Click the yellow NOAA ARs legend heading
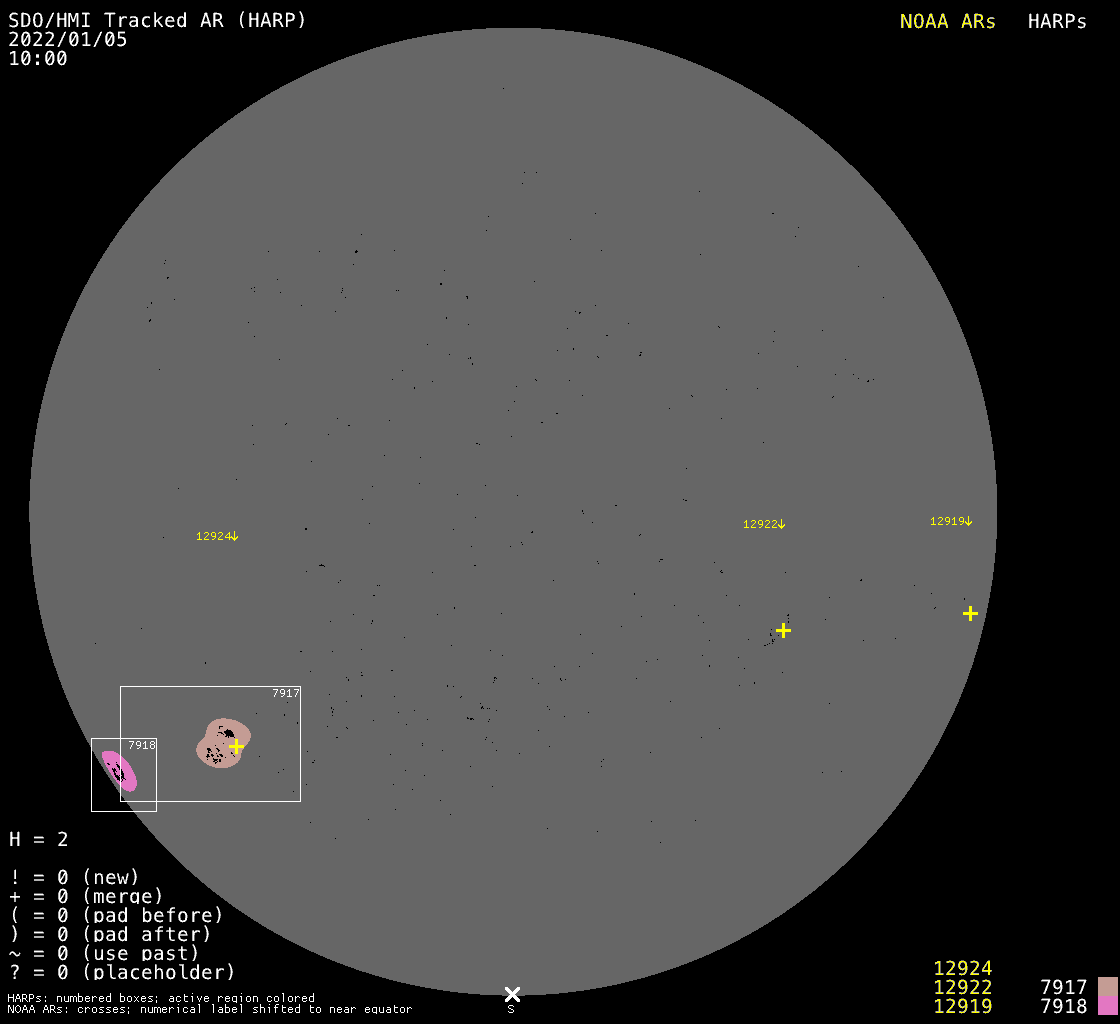Viewport: 1120px width, 1024px height. [x=947, y=22]
